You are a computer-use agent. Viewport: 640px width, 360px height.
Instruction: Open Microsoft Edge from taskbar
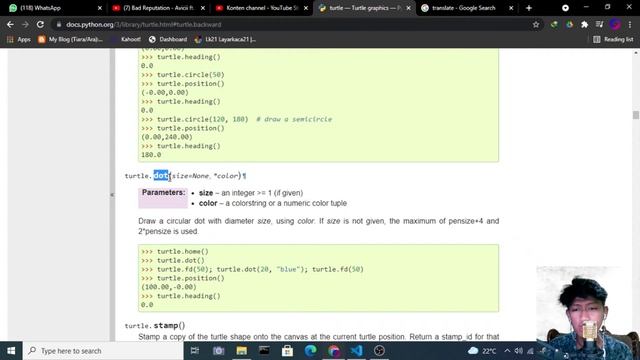pyautogui.click(x=311, y=351)
